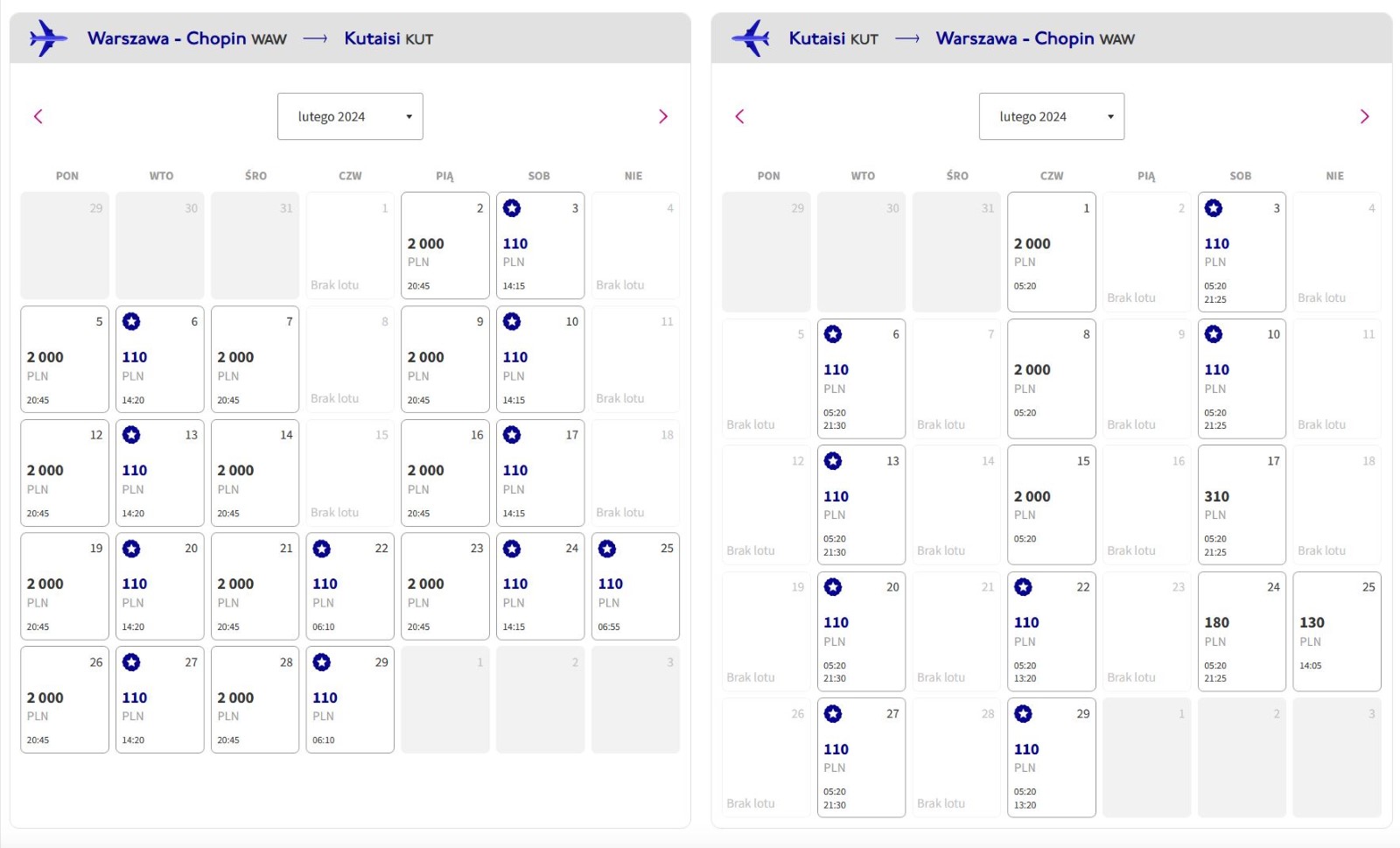Viewport: 1400px width, 848px height.
Task: Open the lutego 2024 month dropdown for Kutaisi–Warszawa
Action: click(x=1052, y=116)
